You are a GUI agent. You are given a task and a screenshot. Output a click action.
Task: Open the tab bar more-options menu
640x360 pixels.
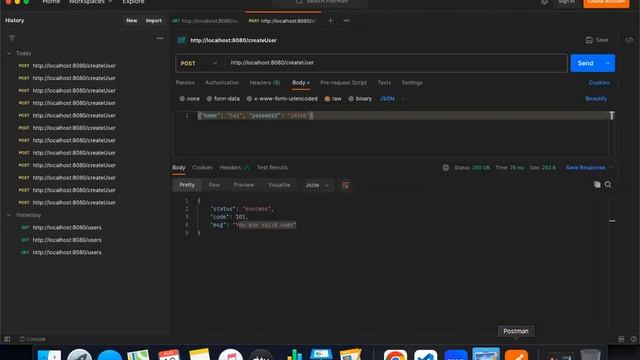[x=347, y=20]
